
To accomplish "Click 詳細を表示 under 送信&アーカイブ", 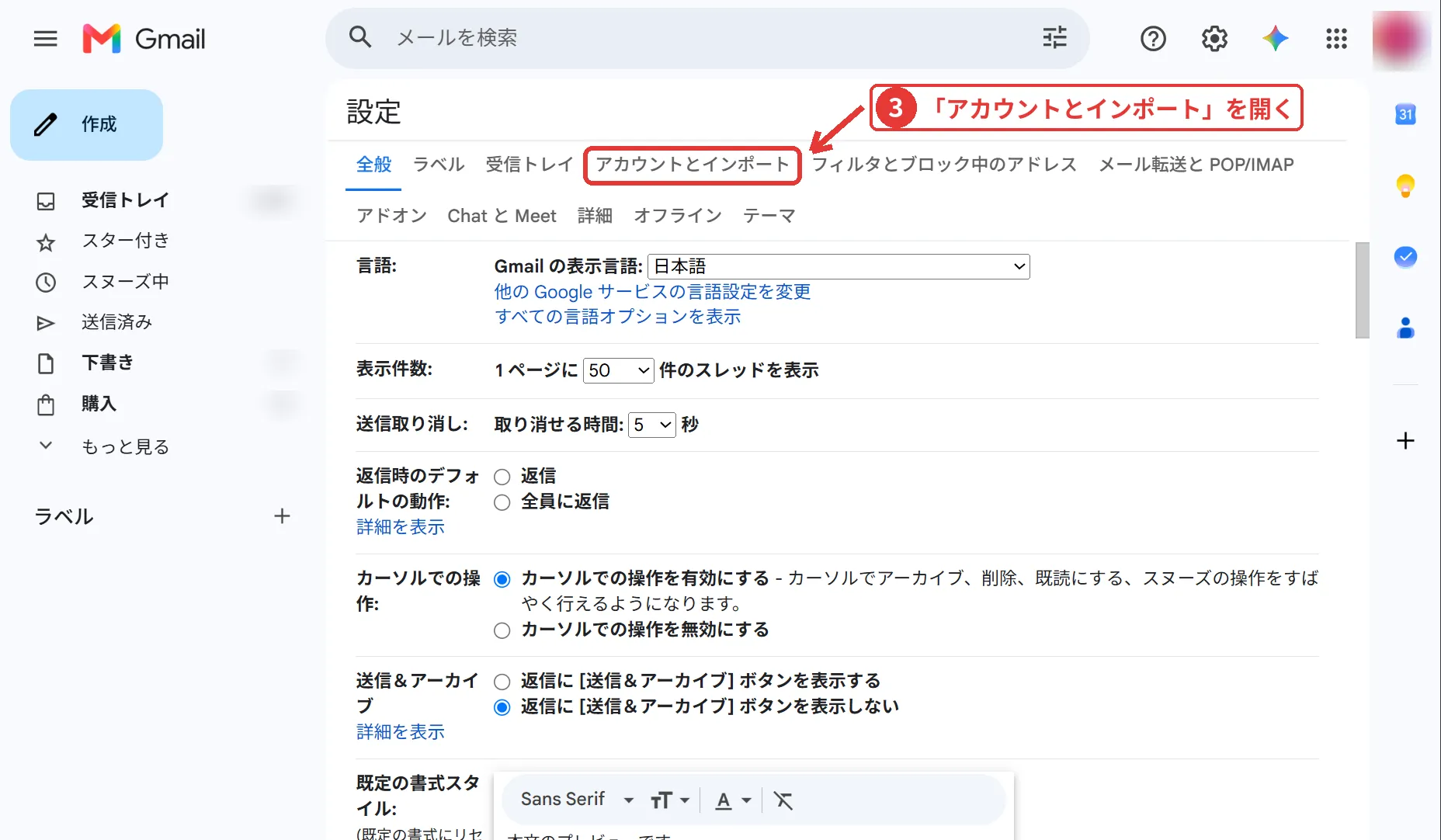I will pyautogui.click(x=401, y=732).
